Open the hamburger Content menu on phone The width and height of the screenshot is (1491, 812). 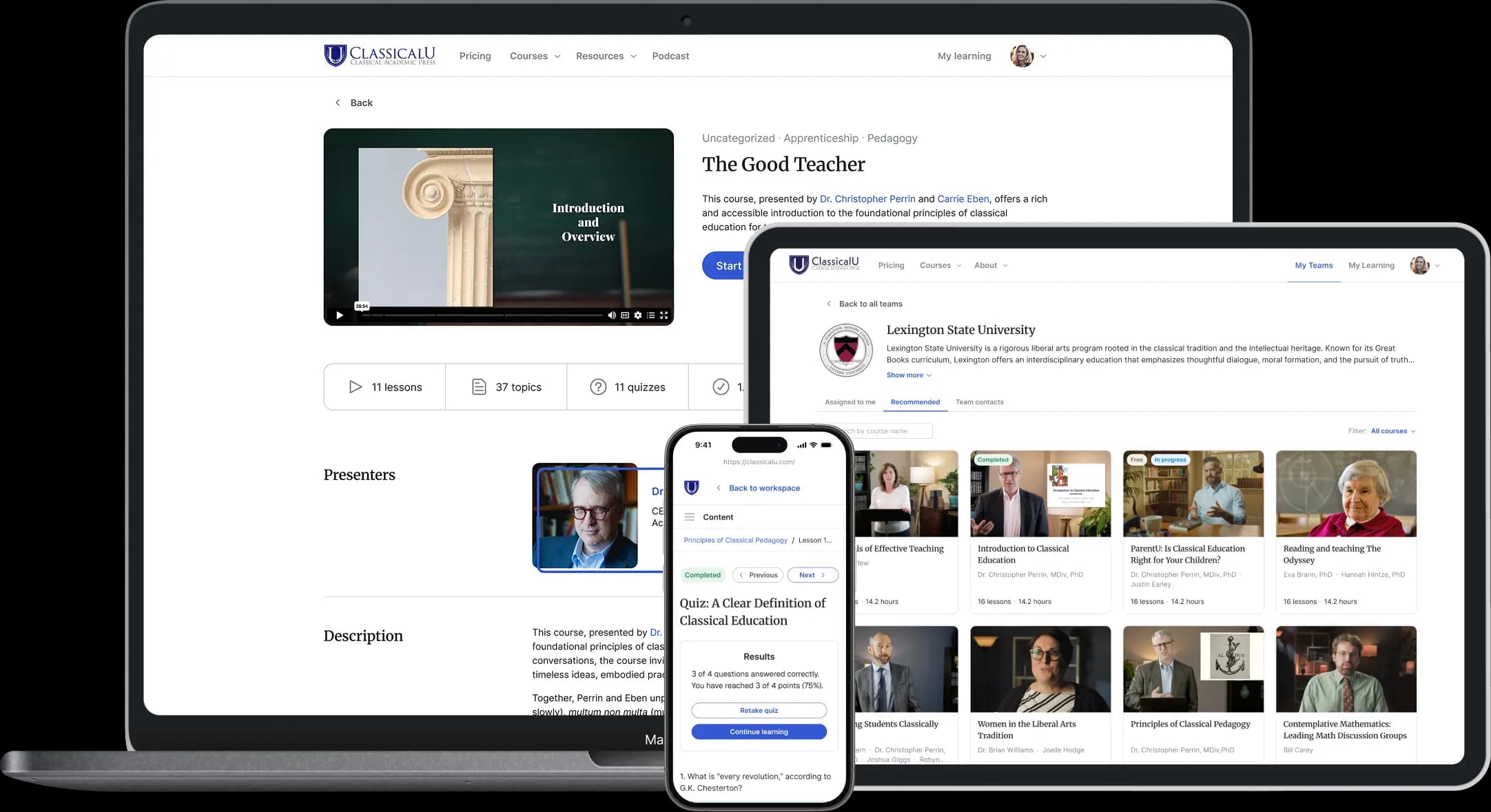tap(690, 517)
